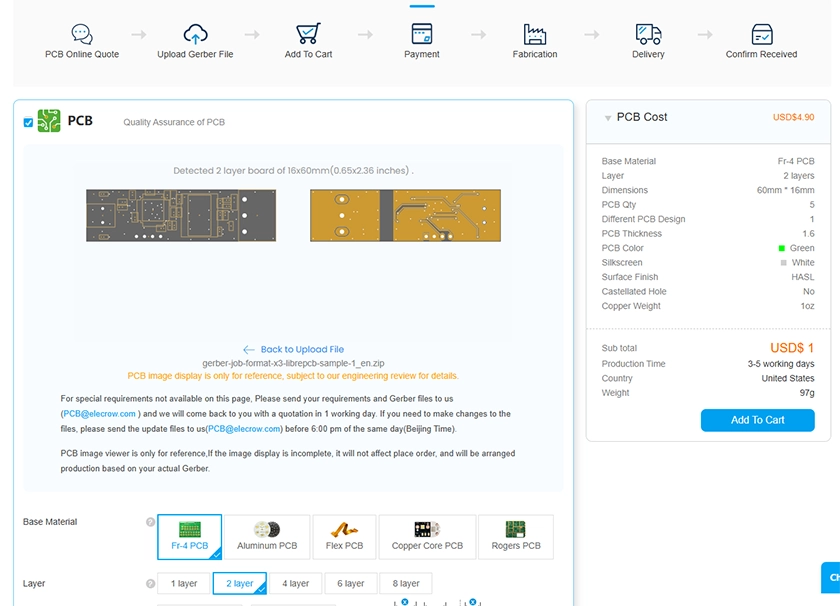Click the Base Material help question icon

(x=151, y=522)
